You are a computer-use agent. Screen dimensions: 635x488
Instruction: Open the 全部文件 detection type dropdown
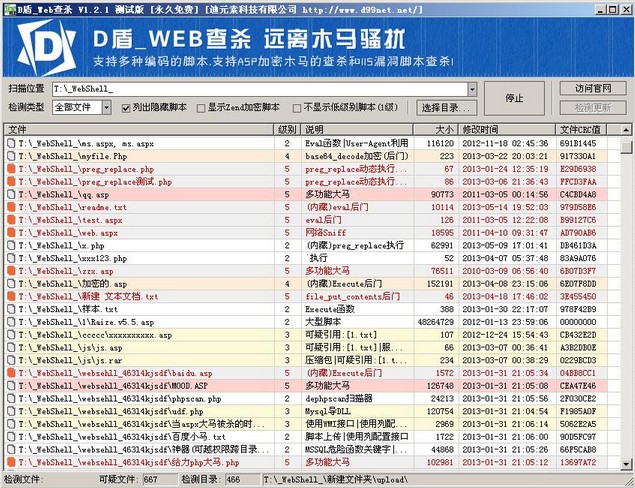pyautogui.click(x=84, y=107)
